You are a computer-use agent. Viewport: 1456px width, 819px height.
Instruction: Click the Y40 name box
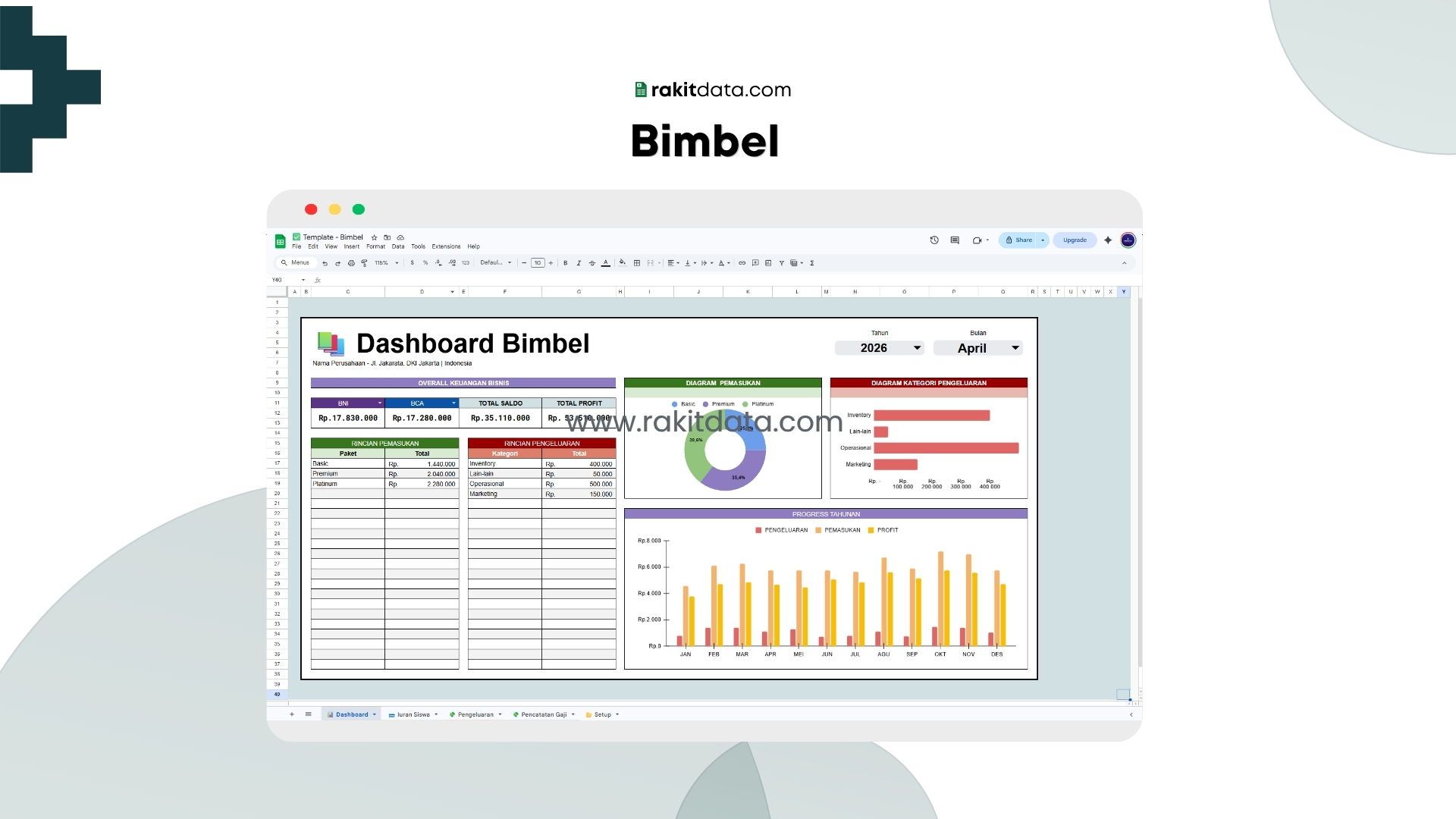[287, 280]
